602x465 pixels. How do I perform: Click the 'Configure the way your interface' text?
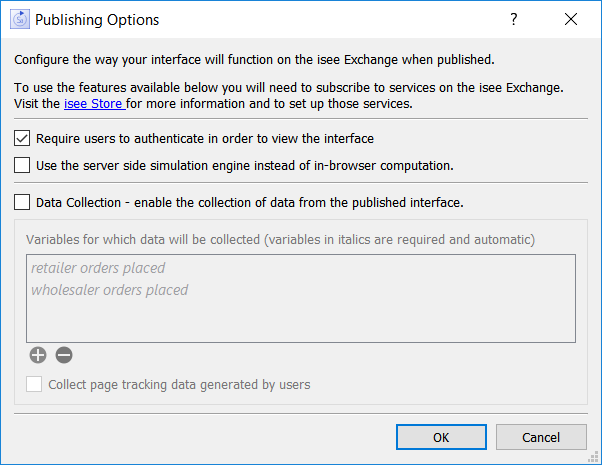click(x=255, y=58)
